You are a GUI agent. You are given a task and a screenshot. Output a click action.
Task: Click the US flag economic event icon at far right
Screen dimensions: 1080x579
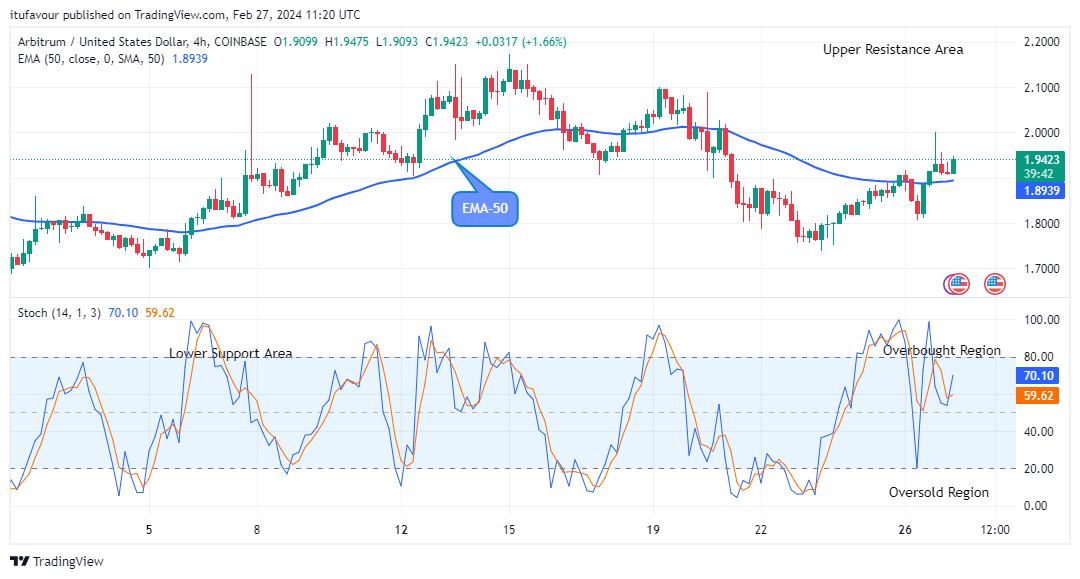click(x=995, y=284)
